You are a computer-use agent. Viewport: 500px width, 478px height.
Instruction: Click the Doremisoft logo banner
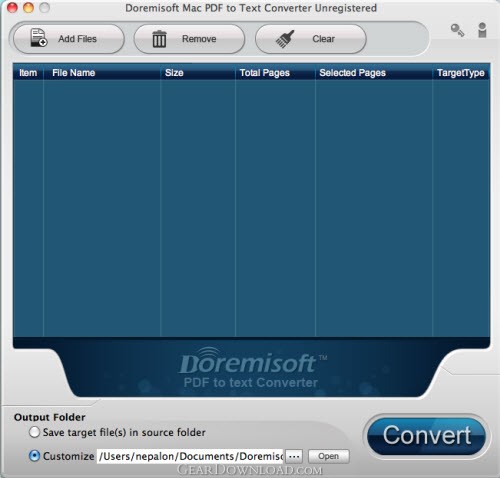(252, 369)
